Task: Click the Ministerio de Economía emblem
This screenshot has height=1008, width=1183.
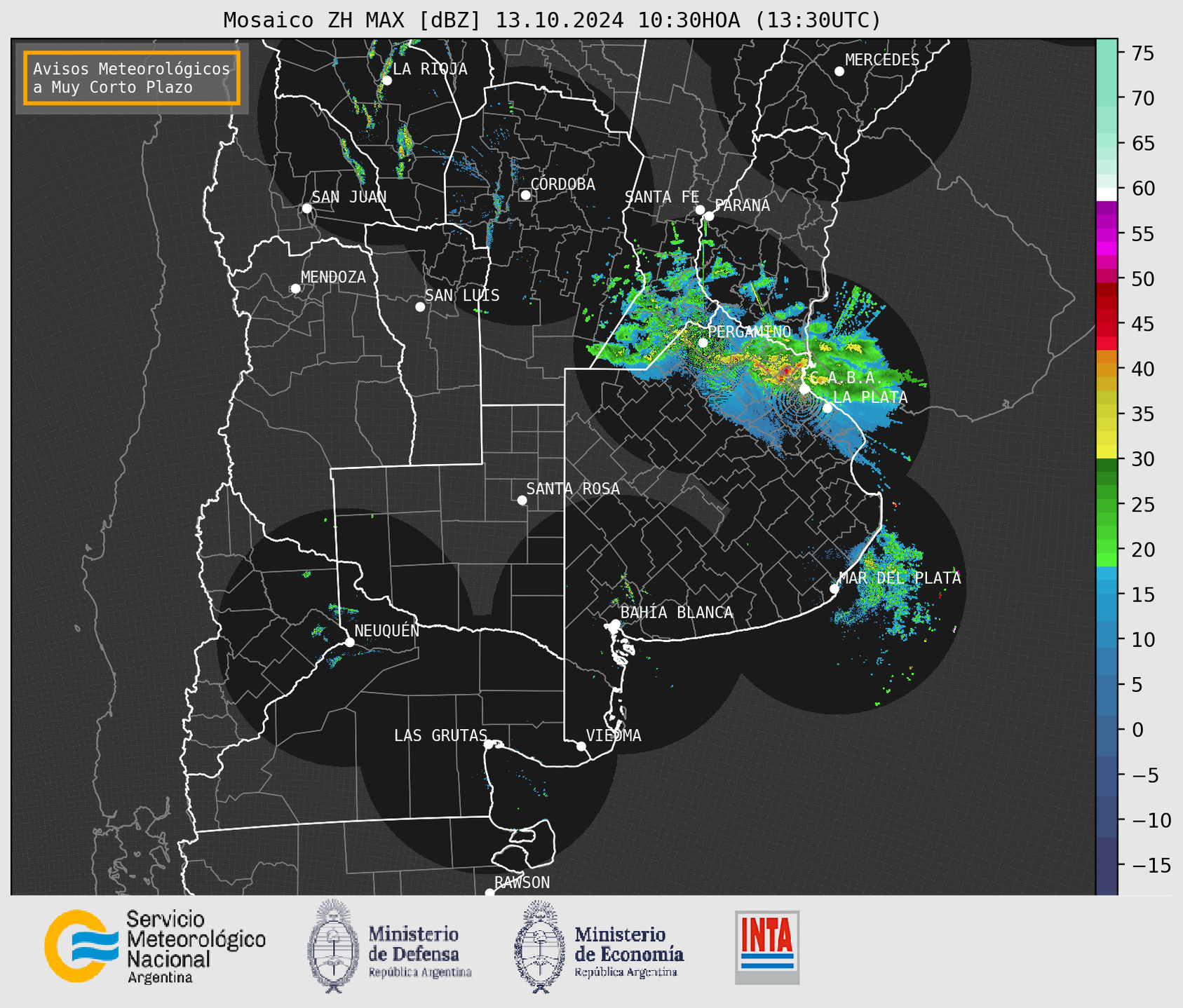Action: (x=540, y=946)
